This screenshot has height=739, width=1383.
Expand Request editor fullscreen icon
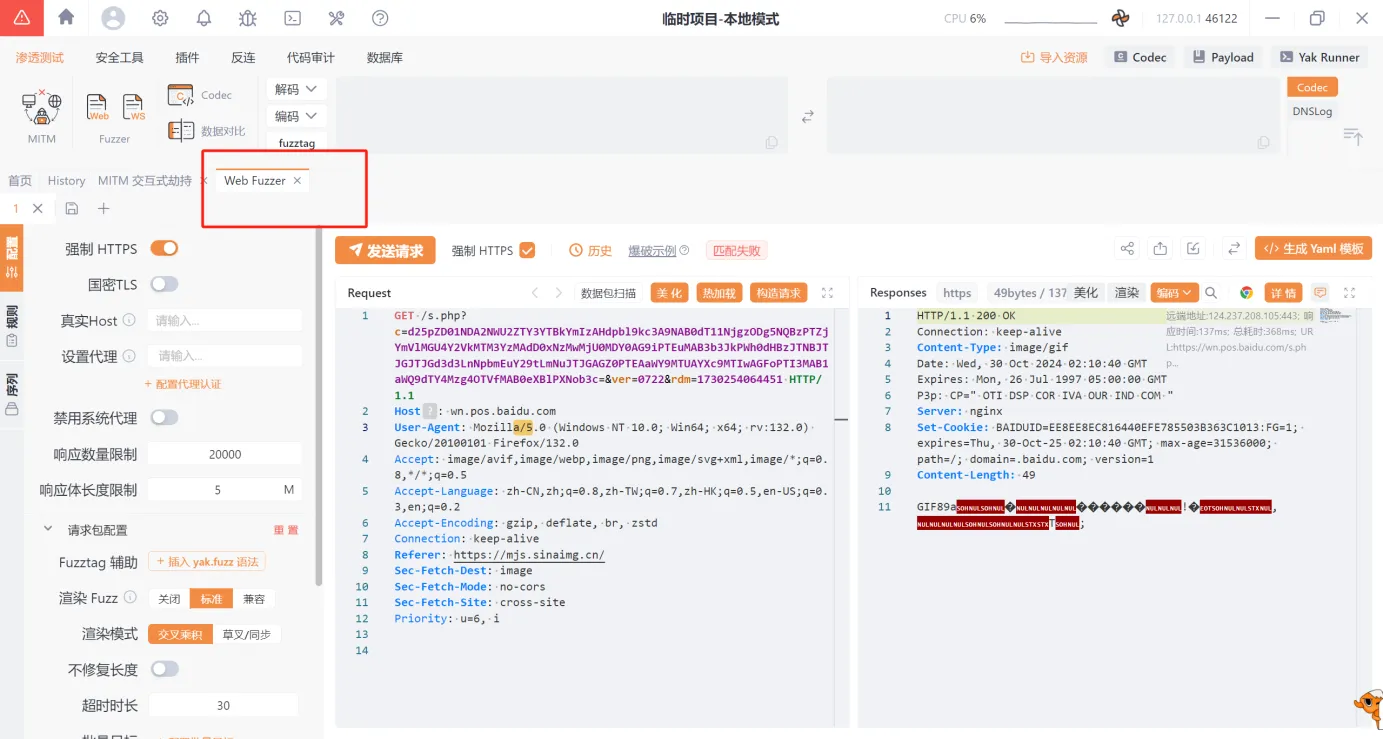point(827,293)
